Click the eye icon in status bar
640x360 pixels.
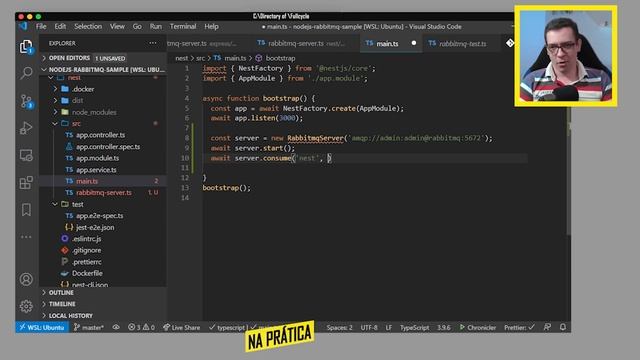pyautogui.click(x=116, y=327)
